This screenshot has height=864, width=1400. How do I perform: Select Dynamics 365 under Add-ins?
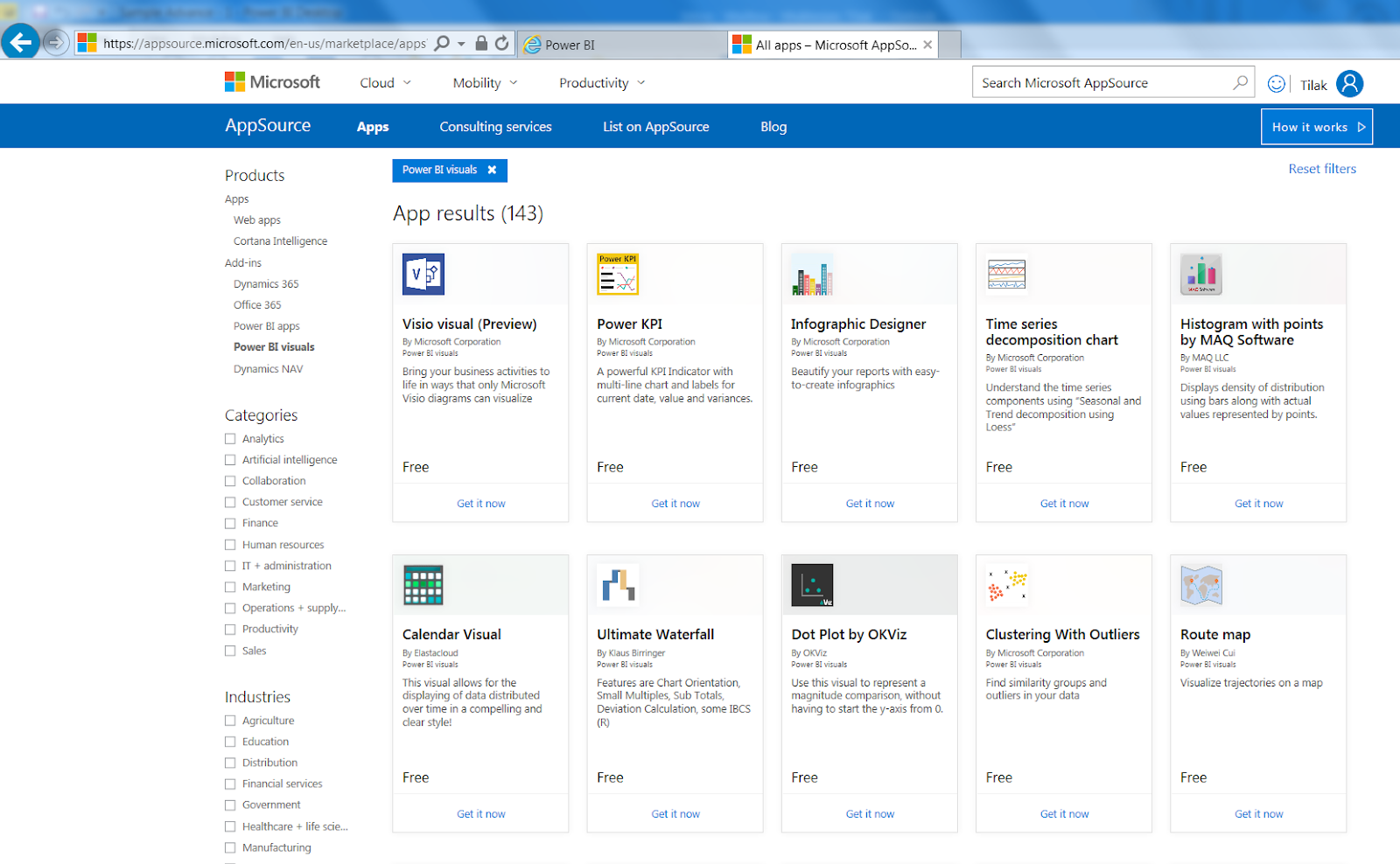click(266, 284)
